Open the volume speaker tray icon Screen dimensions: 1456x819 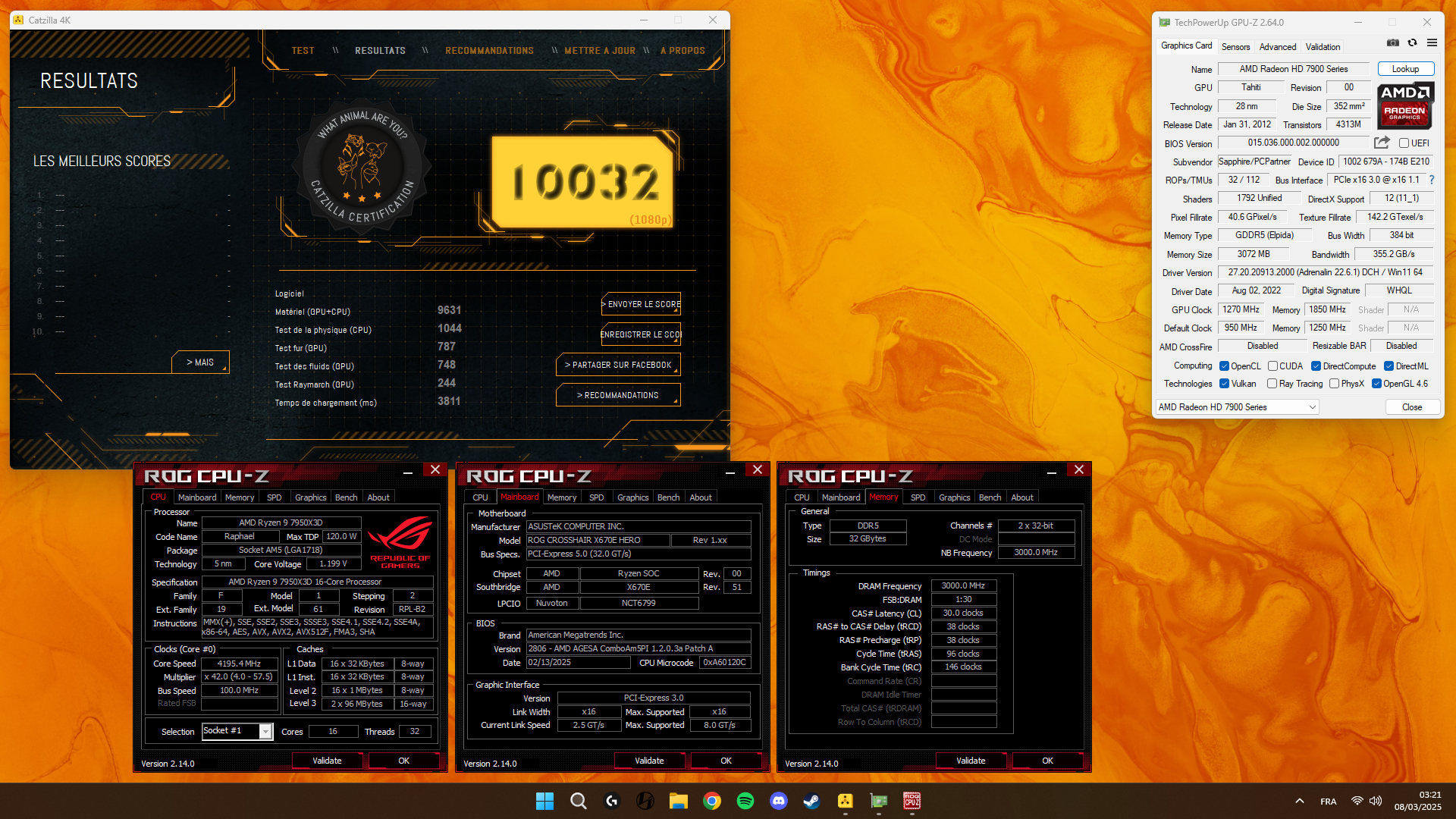pos(1376,801)
